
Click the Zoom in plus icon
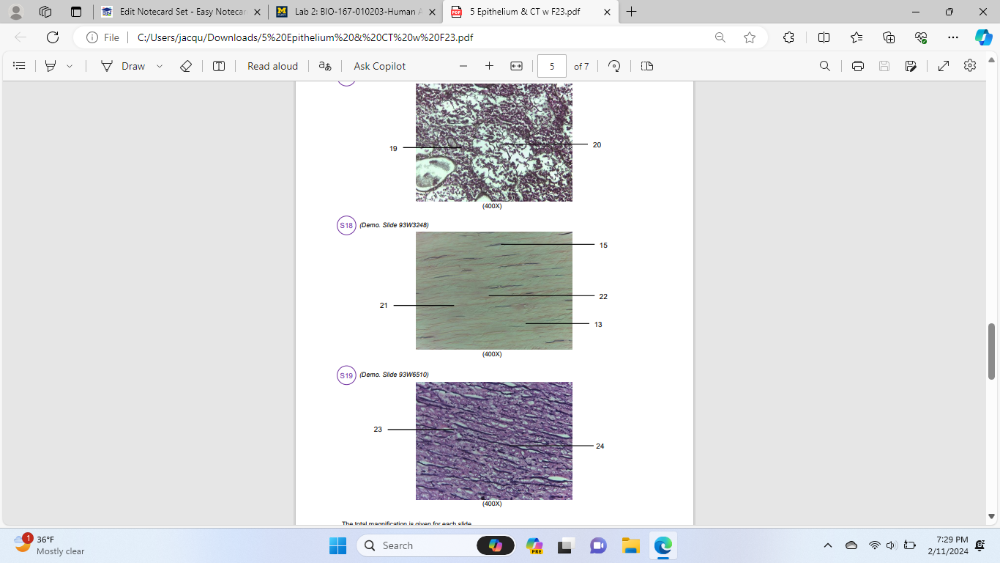coord(489,66)
